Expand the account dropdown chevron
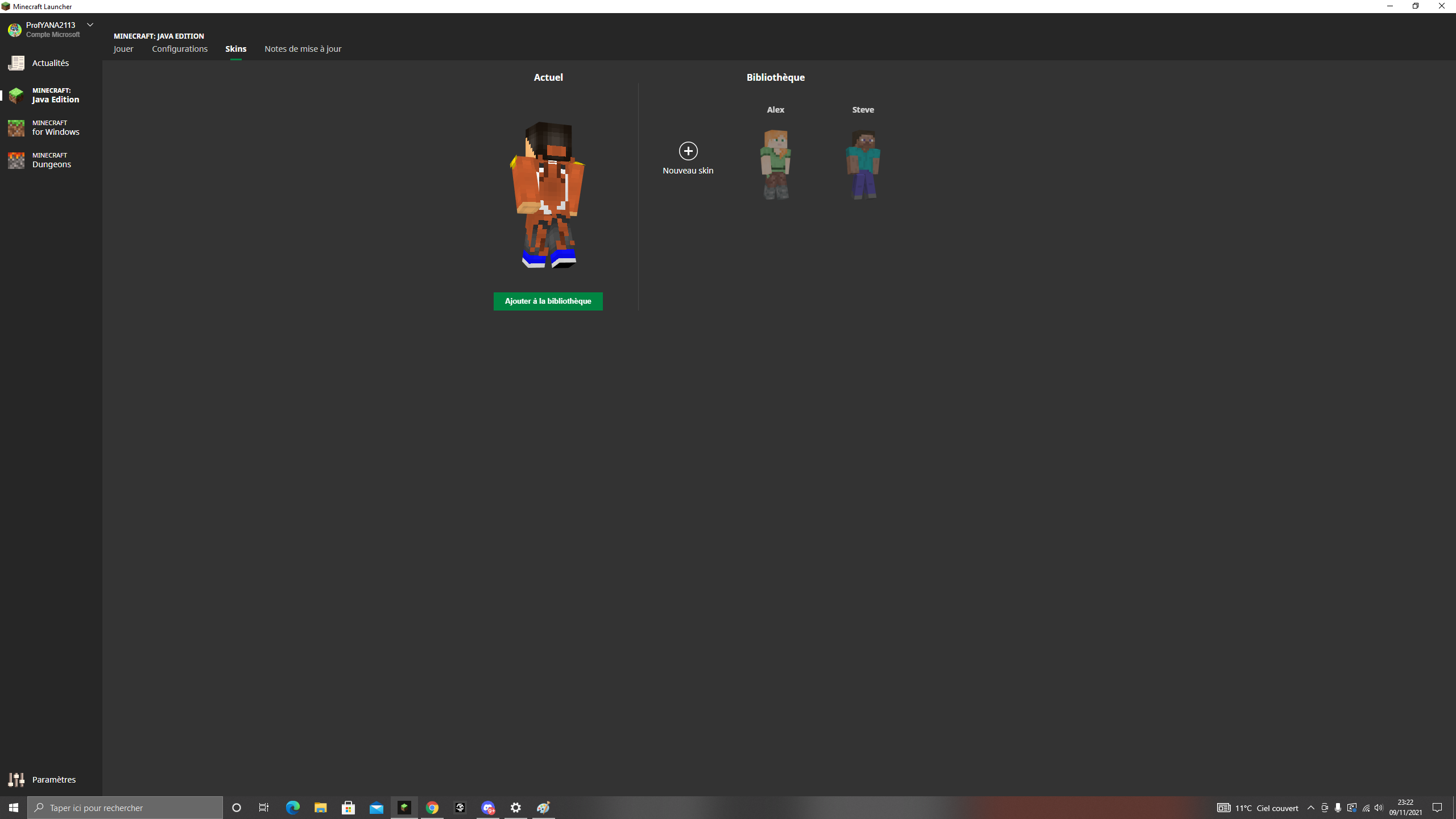 (90, 25)
